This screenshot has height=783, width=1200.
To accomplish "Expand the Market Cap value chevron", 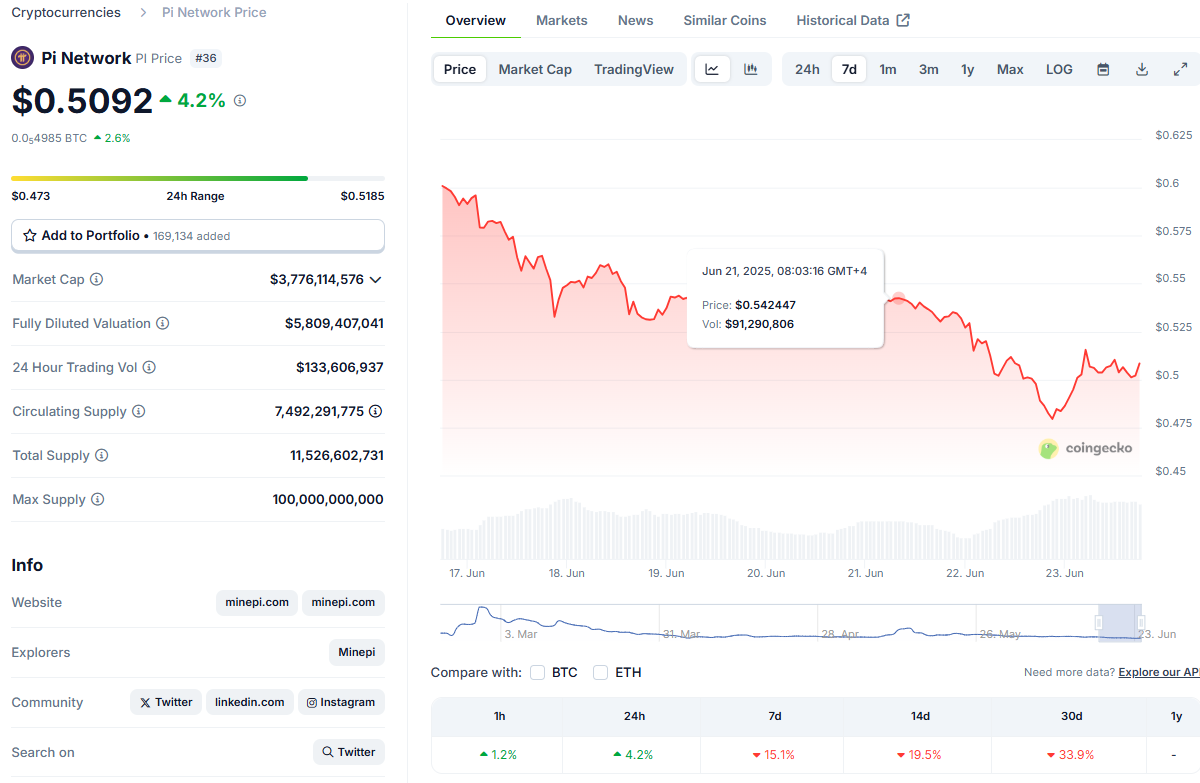I will 376,280.
